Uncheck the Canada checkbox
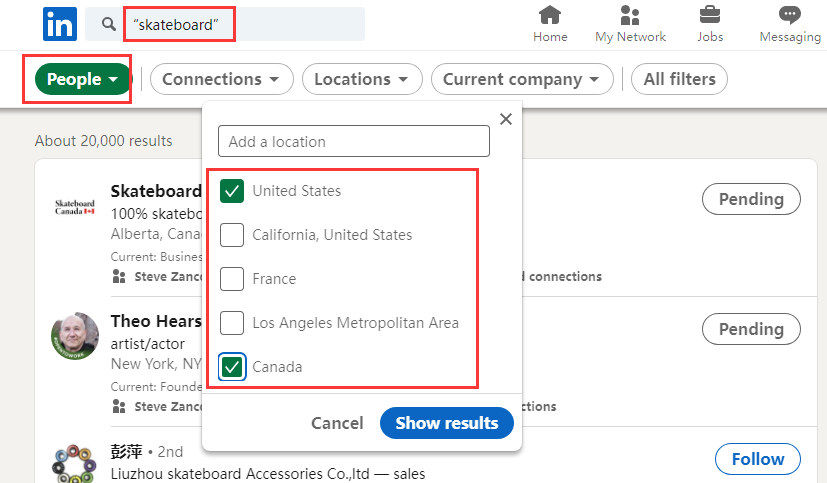This screenshot has width=827, height=483. [232, 367]
